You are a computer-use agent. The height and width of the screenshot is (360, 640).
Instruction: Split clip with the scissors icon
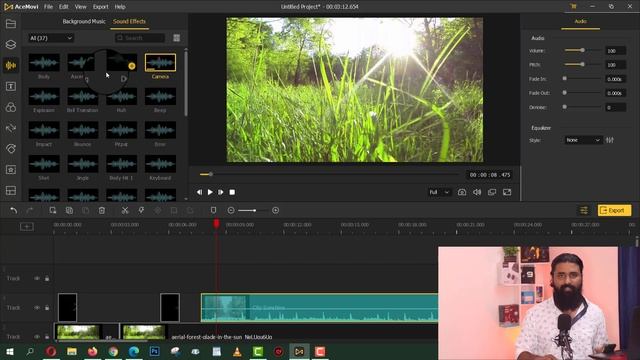point(125,210)
